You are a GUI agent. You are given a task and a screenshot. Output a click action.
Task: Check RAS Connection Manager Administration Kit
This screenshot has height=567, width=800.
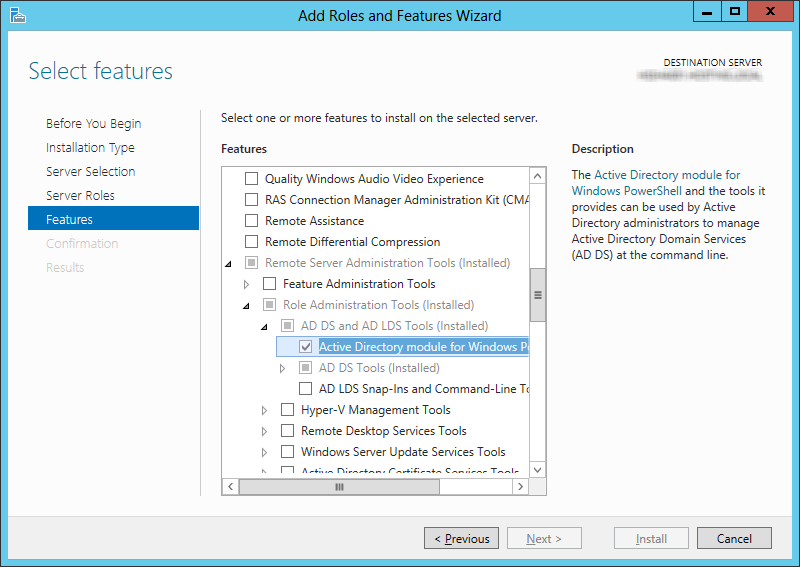(x=252, y=200)
